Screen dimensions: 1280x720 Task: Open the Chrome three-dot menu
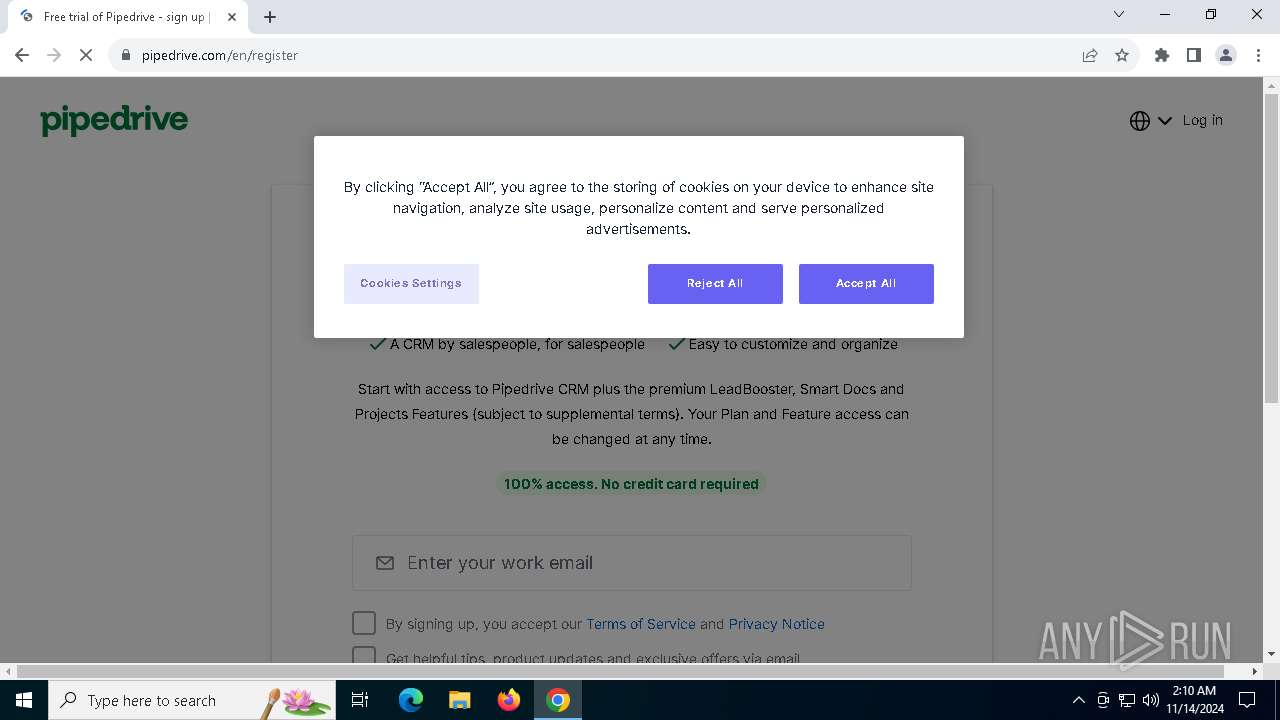(x=1258, y=55)
